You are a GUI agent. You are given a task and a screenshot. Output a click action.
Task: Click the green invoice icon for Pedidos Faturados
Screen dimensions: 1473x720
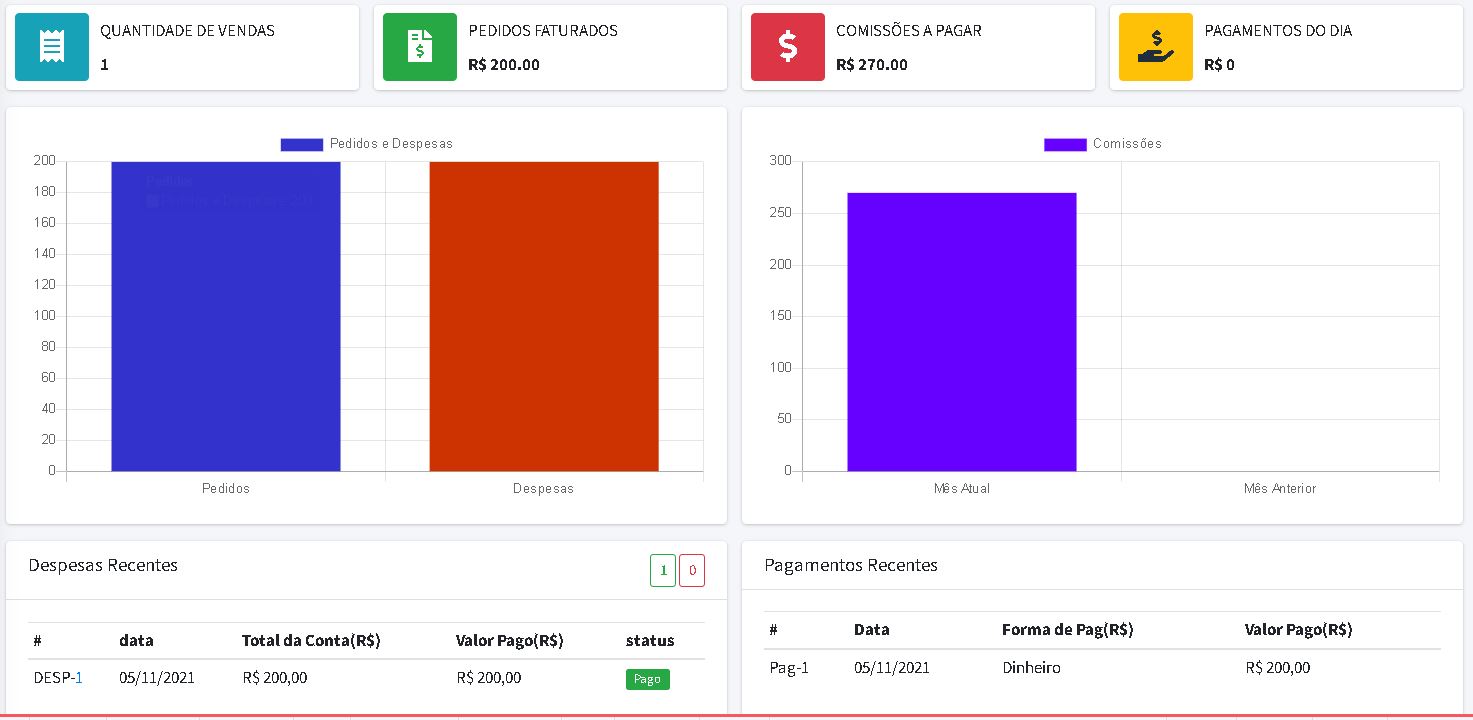pos(420,47)
